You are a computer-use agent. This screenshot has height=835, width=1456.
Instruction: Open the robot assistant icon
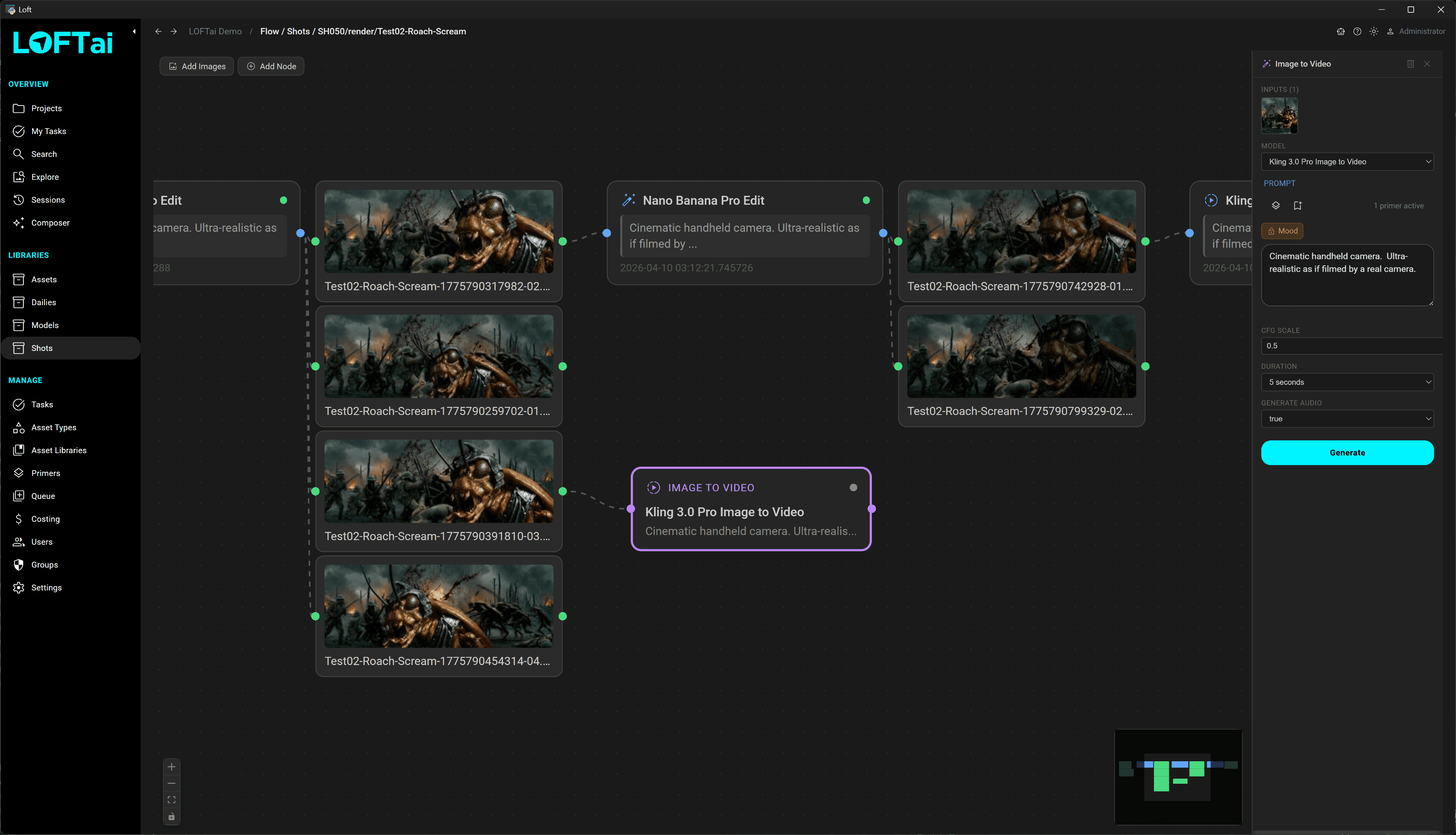(x=1340, y=31)
